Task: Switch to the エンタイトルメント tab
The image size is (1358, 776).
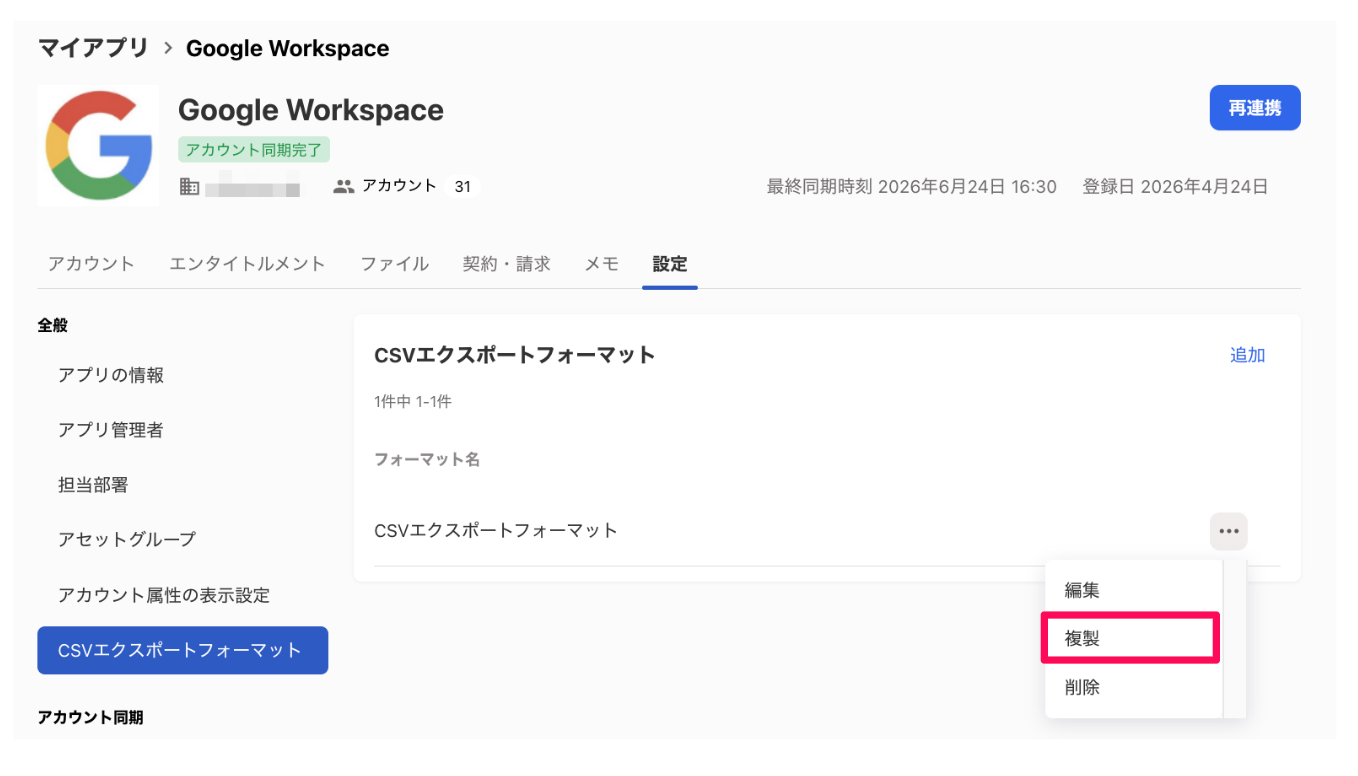Action: [x=247, y=264]
